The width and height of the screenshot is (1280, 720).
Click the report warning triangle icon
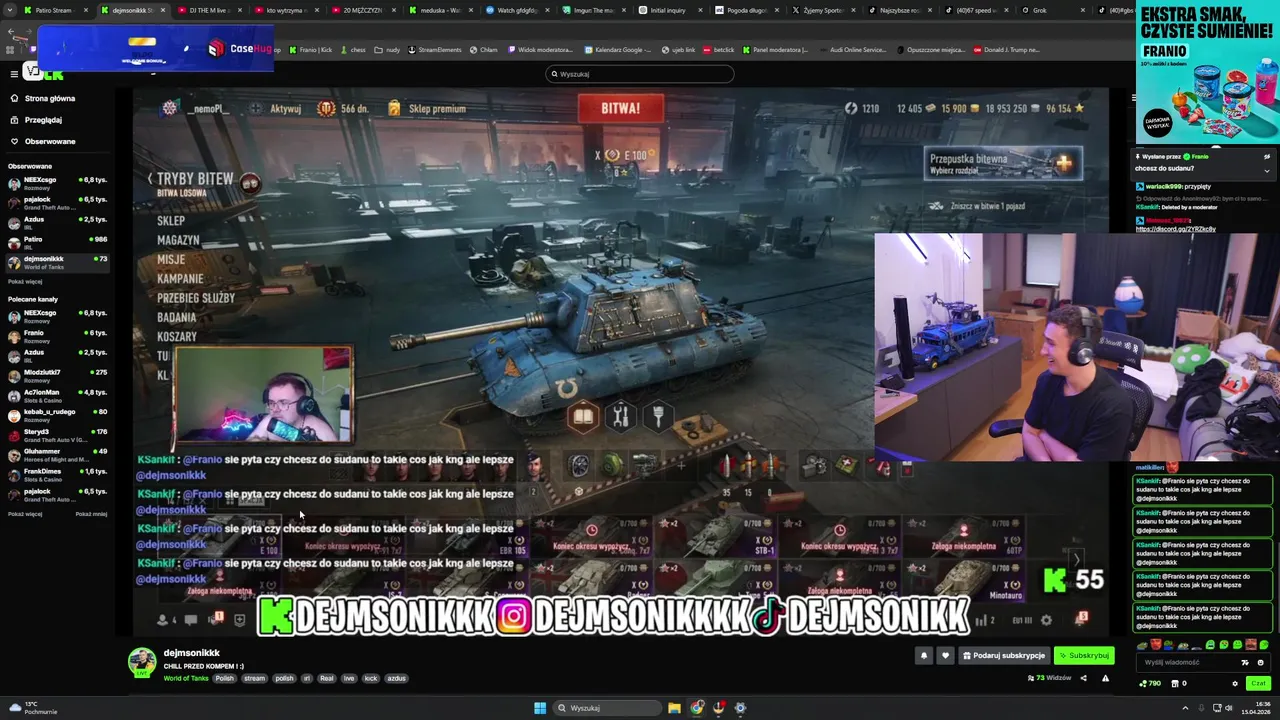[1105, 678]
